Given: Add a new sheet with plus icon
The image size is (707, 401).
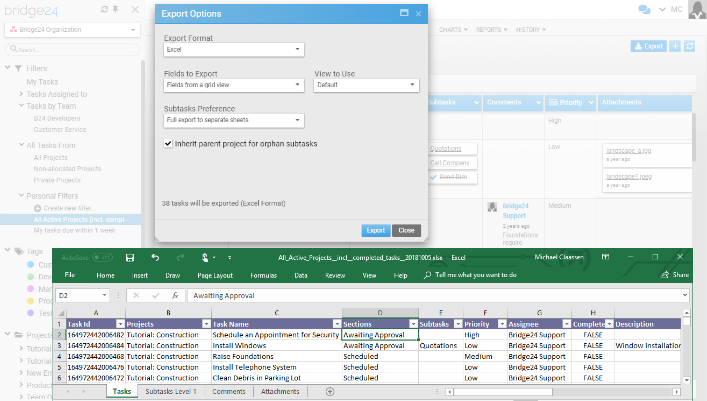Looking at the screenshot, I should click(x=330, y=392).
